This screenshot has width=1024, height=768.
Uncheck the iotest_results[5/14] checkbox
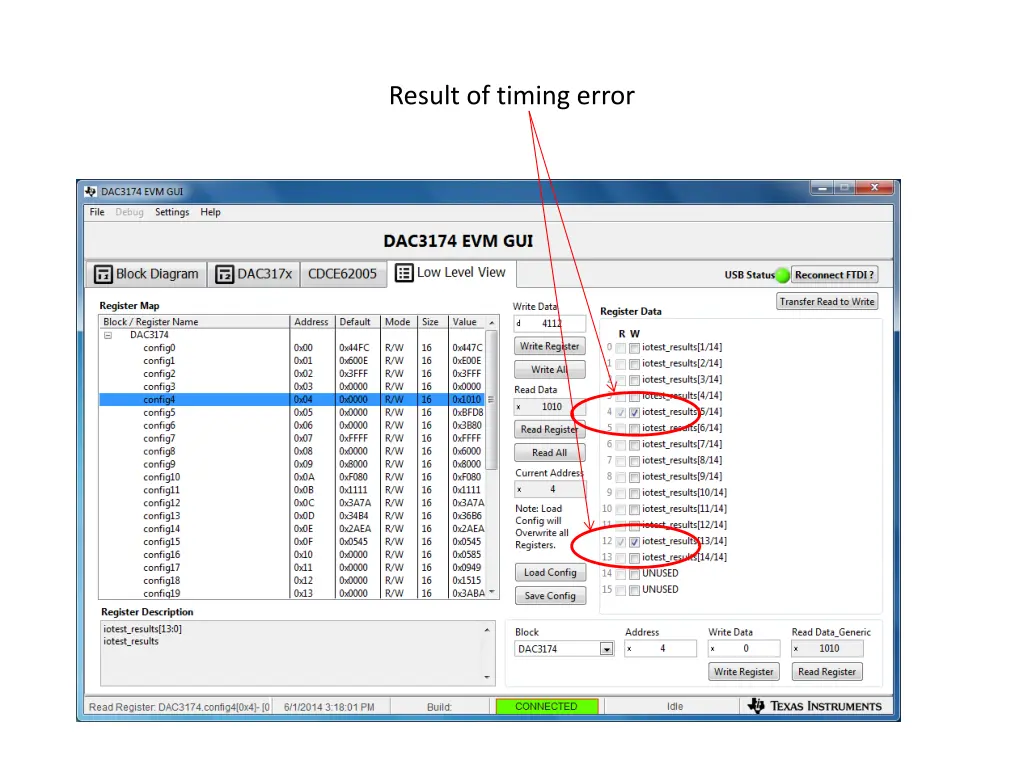[x=633, y=411]
